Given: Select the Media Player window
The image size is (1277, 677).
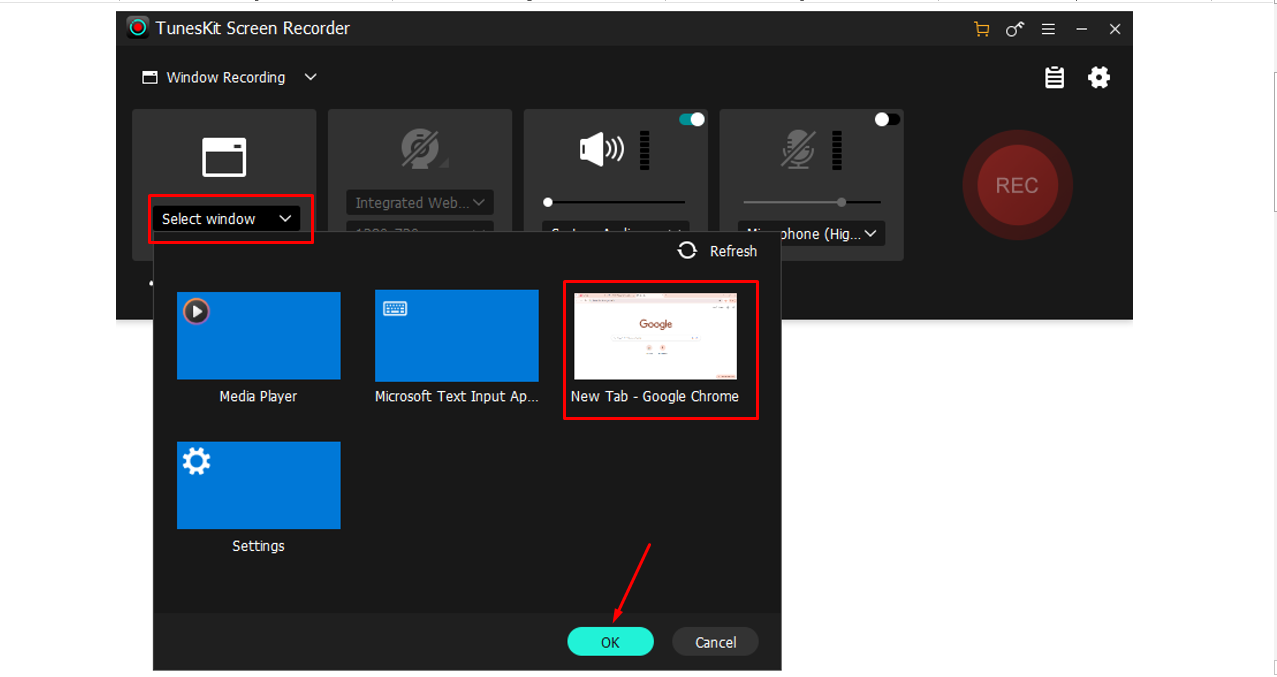Looking at the screenshot, I should coord(258,335).
